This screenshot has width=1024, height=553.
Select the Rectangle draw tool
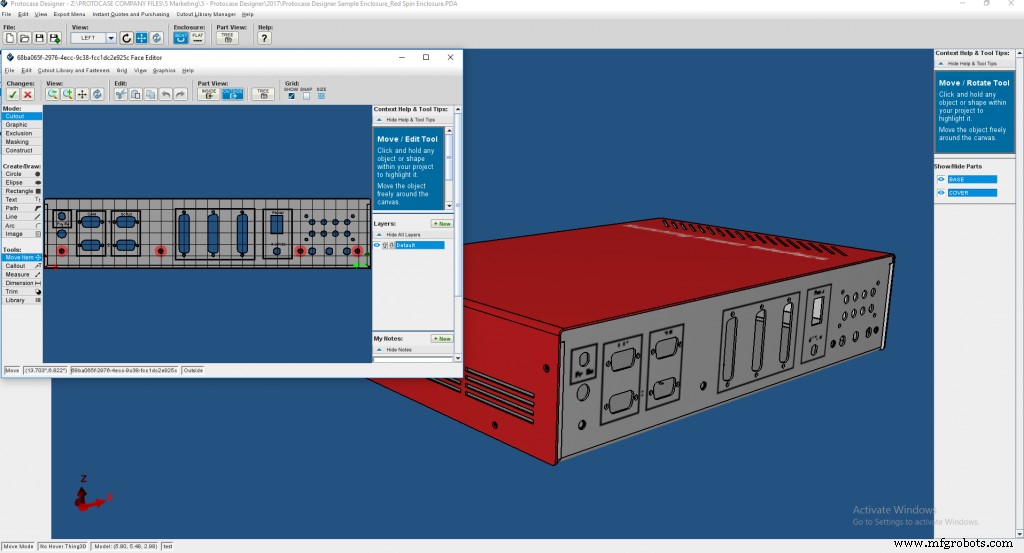21,191
